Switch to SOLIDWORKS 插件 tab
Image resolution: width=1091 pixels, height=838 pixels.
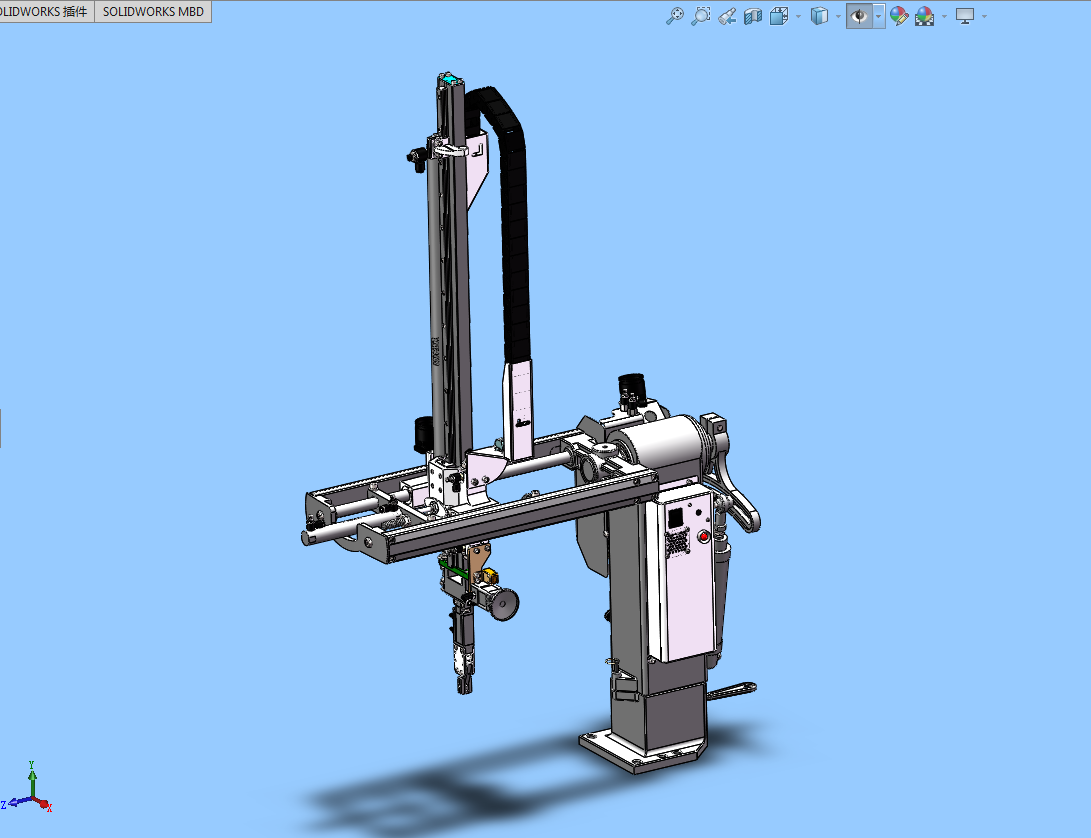click(x=46, y=12)
